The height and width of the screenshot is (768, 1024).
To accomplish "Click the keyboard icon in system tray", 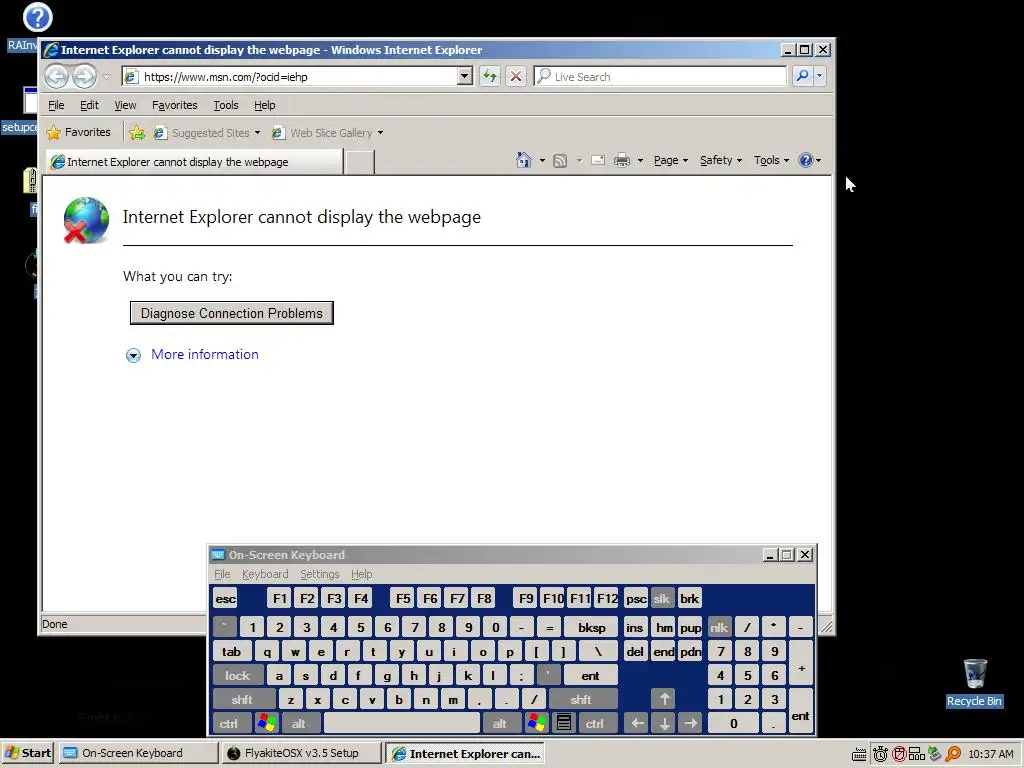I will pos(859,754).
